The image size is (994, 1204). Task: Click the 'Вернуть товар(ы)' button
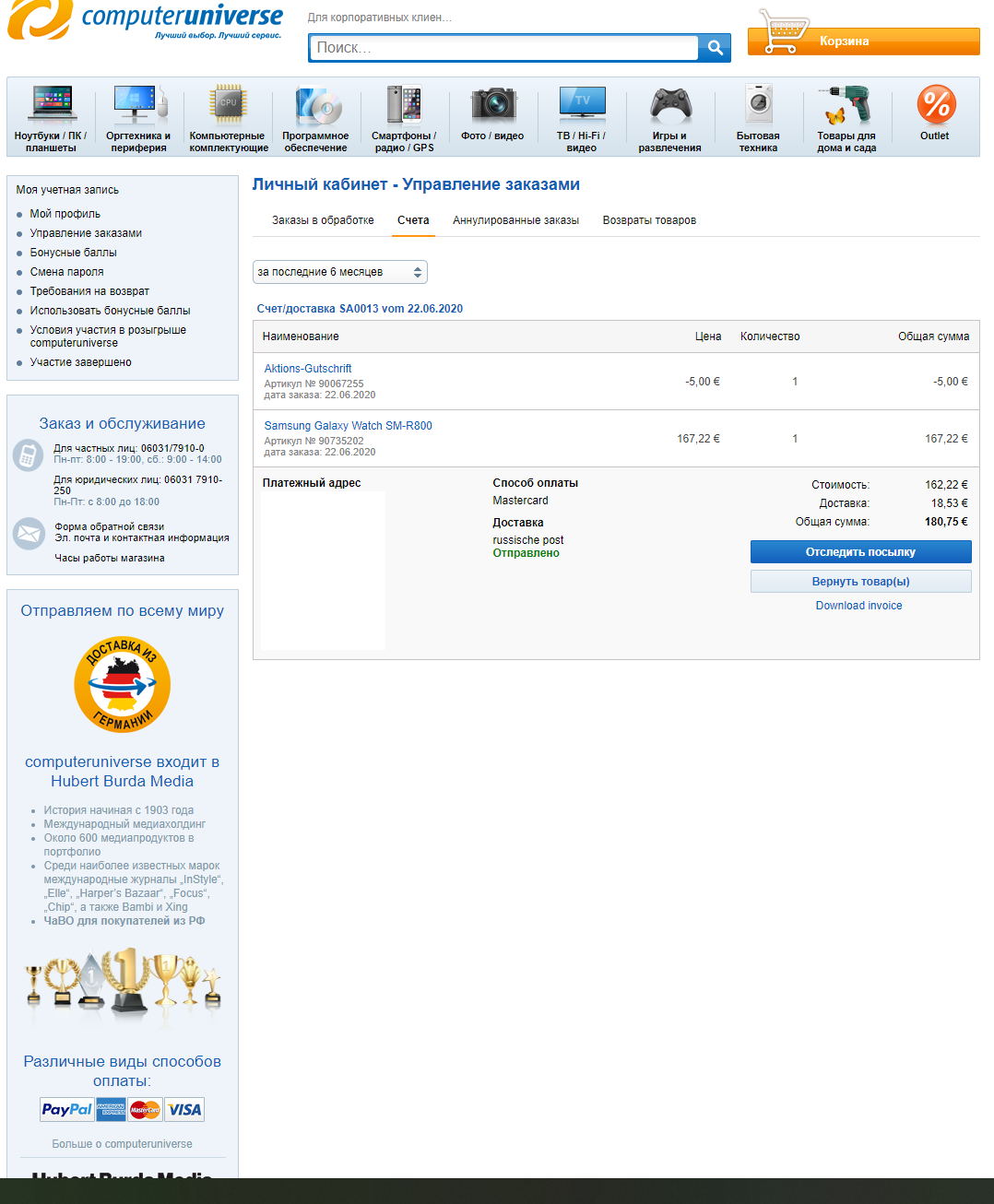(860, 582)
